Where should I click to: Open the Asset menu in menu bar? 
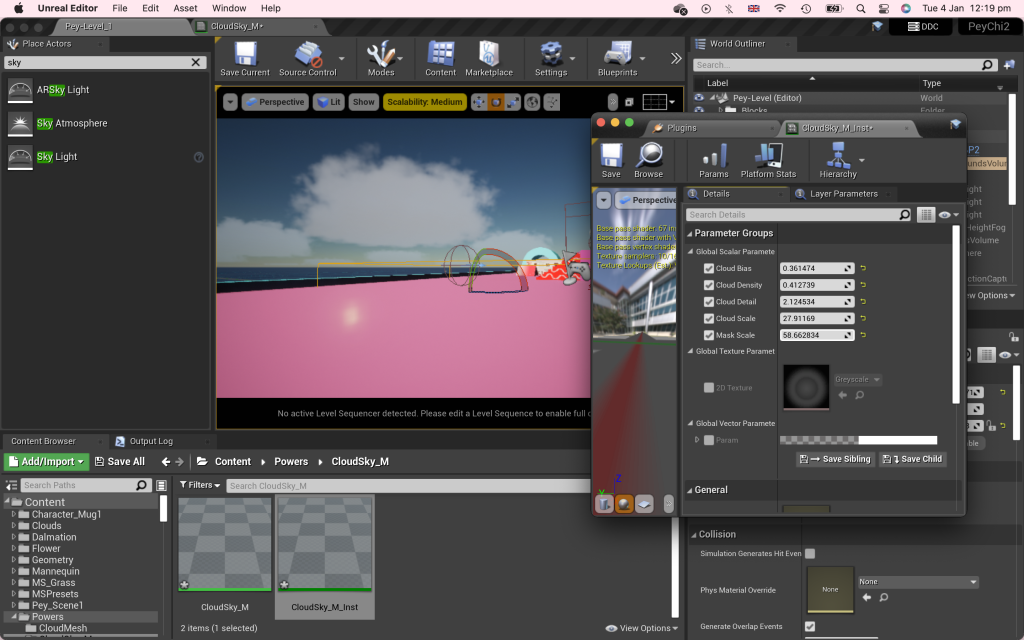pyautogui.click(x=185, y=8)
